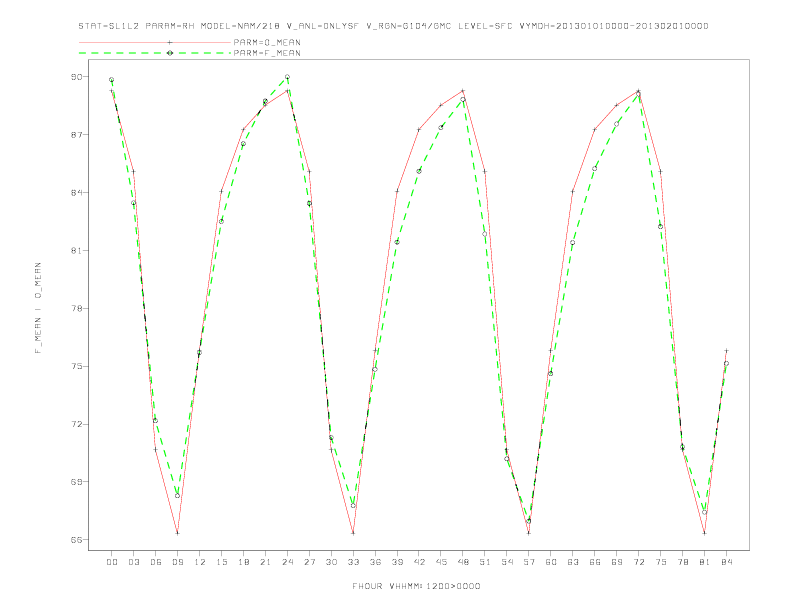Click the x-axis tick label 24
The height and width of the screenshot is (612, 792).
coord(287,562)
